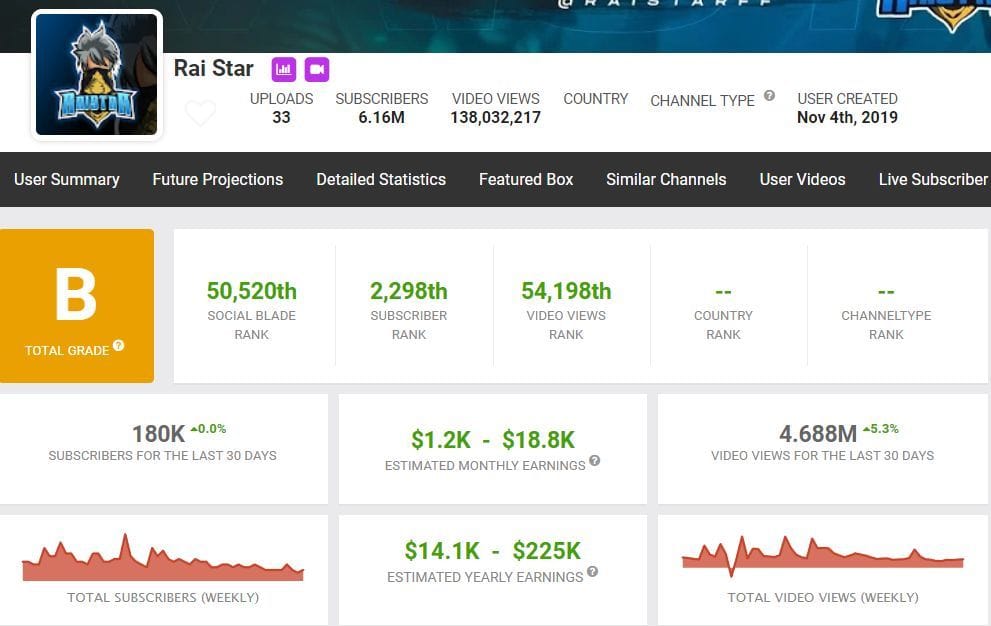
Task: Toggle the heart to favorite this channel
Action: tap(200, 113)
